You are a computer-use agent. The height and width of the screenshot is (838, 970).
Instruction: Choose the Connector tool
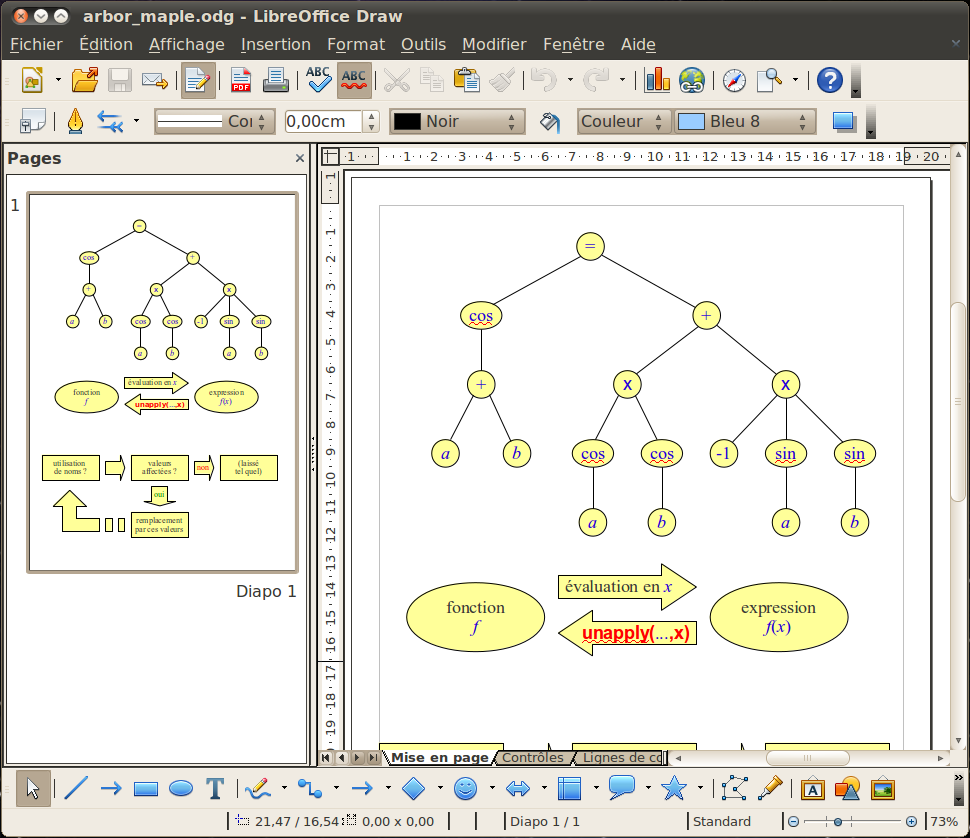[x=310, y=789]
